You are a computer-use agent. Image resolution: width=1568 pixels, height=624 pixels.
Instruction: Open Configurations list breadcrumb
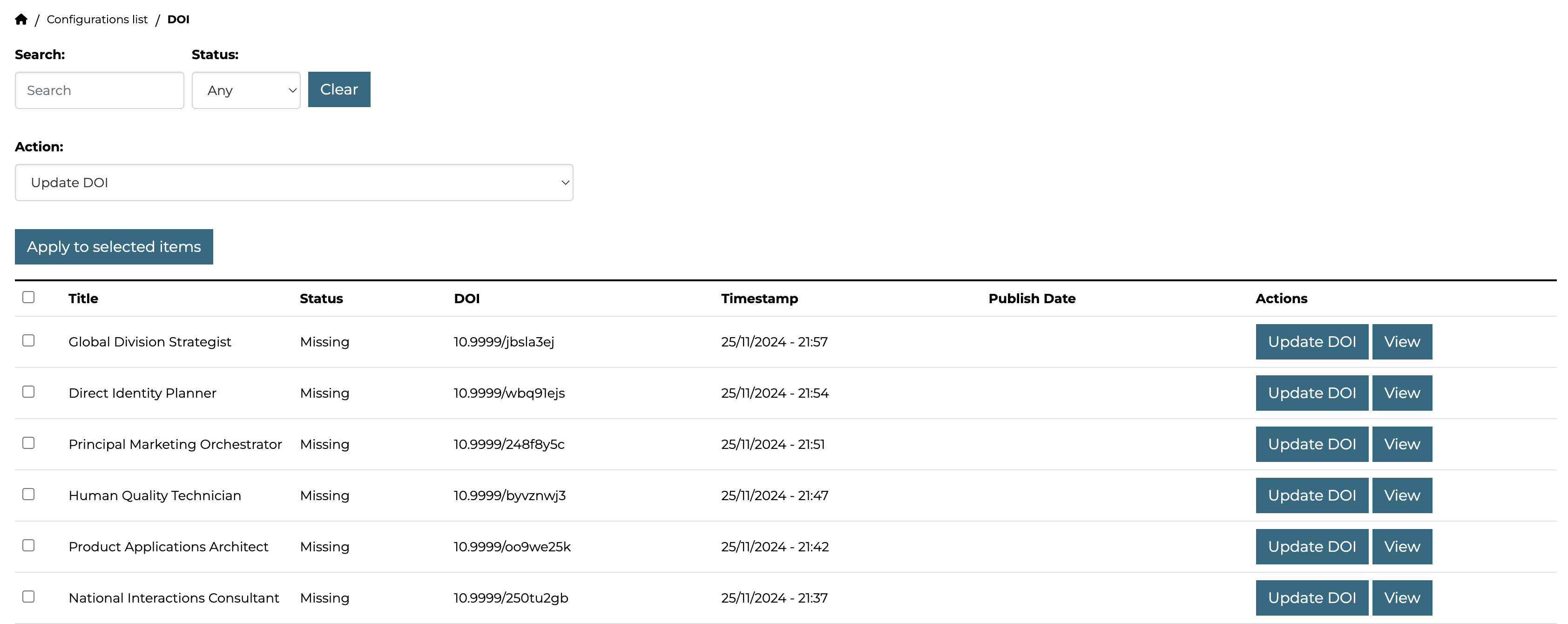tap(97, 20)
